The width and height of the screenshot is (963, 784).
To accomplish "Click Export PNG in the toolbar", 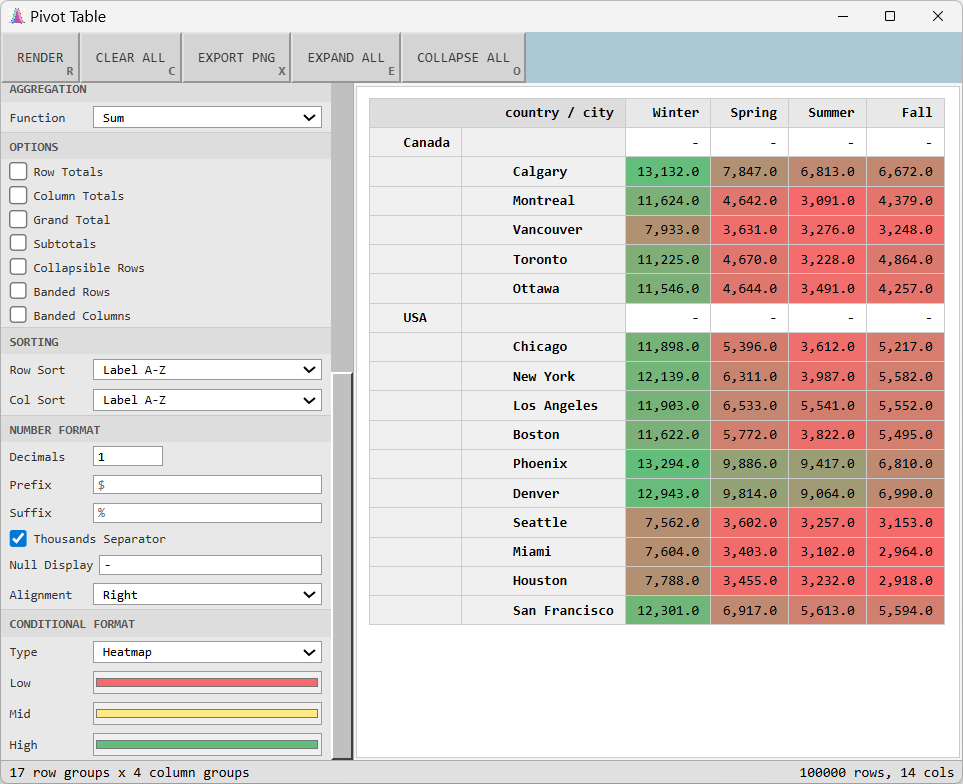I will [236, 58].
